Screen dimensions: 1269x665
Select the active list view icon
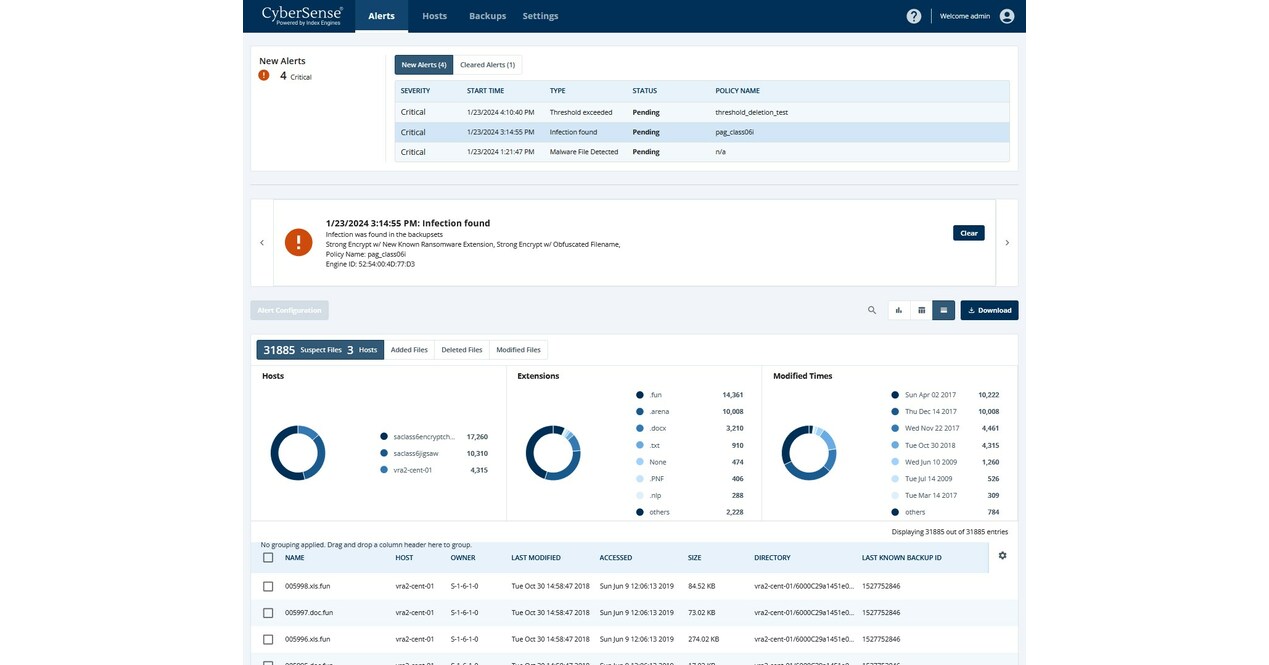(943, 310)
